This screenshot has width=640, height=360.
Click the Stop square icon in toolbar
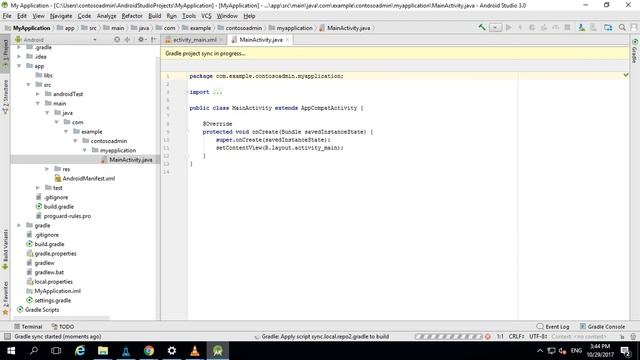(567, 28)
